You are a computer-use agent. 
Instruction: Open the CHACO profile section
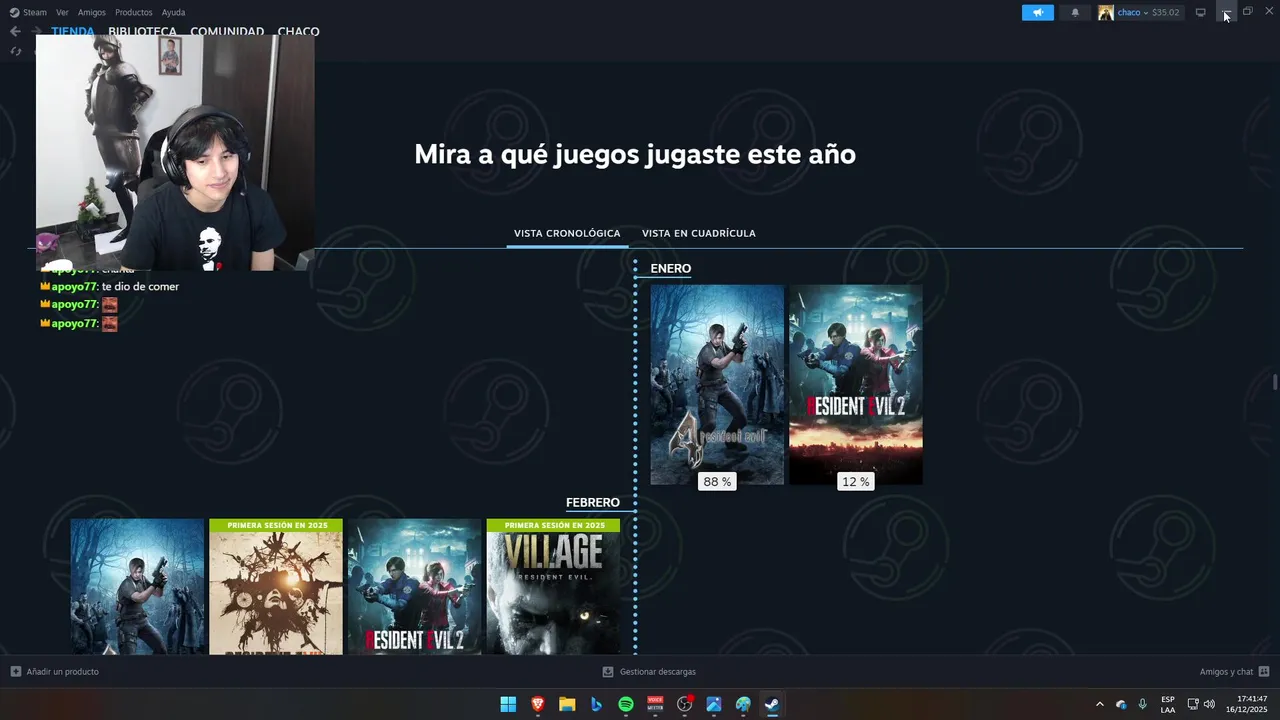tap(299, 31)
